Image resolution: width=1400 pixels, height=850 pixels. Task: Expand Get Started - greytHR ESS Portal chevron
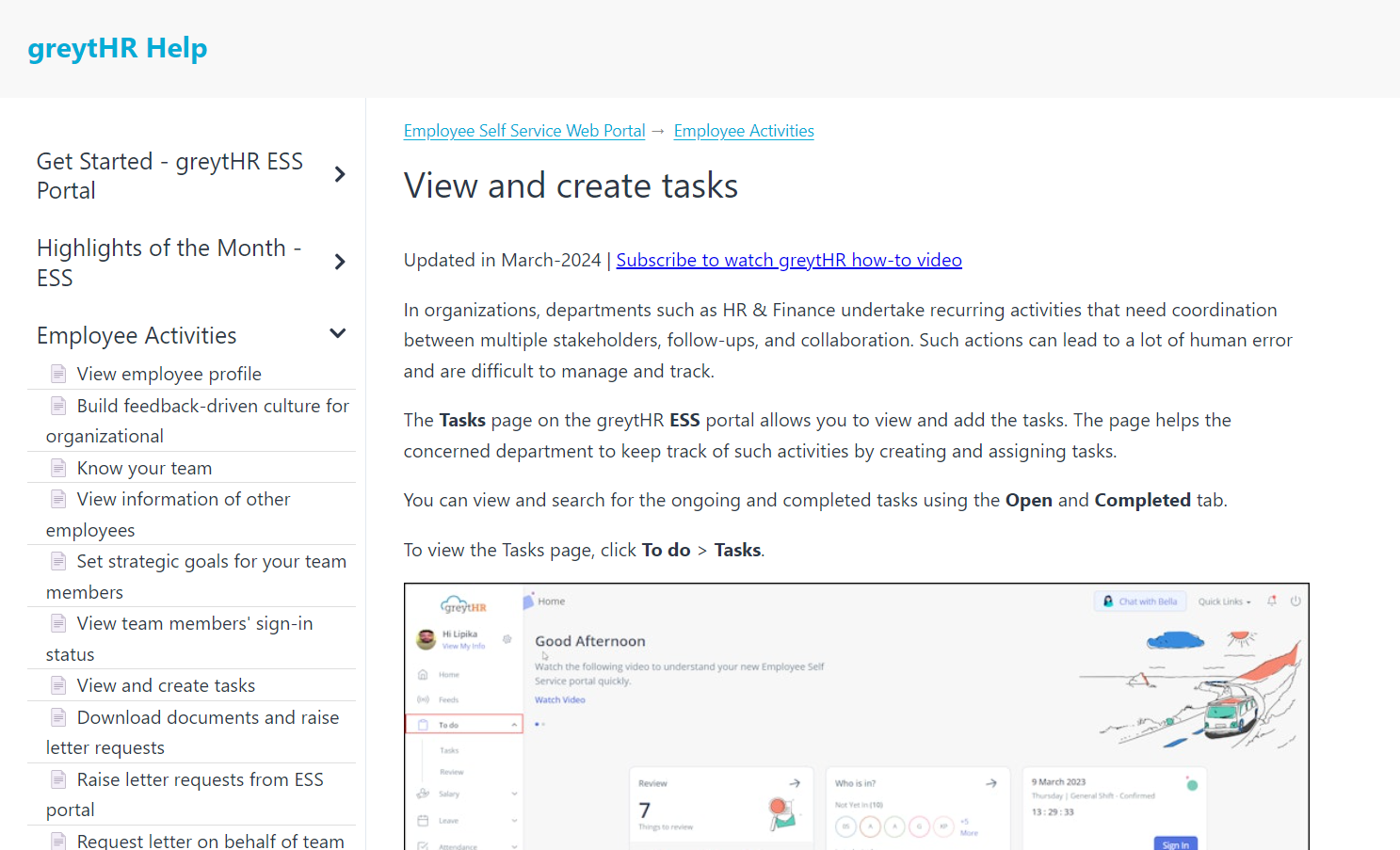340,175
